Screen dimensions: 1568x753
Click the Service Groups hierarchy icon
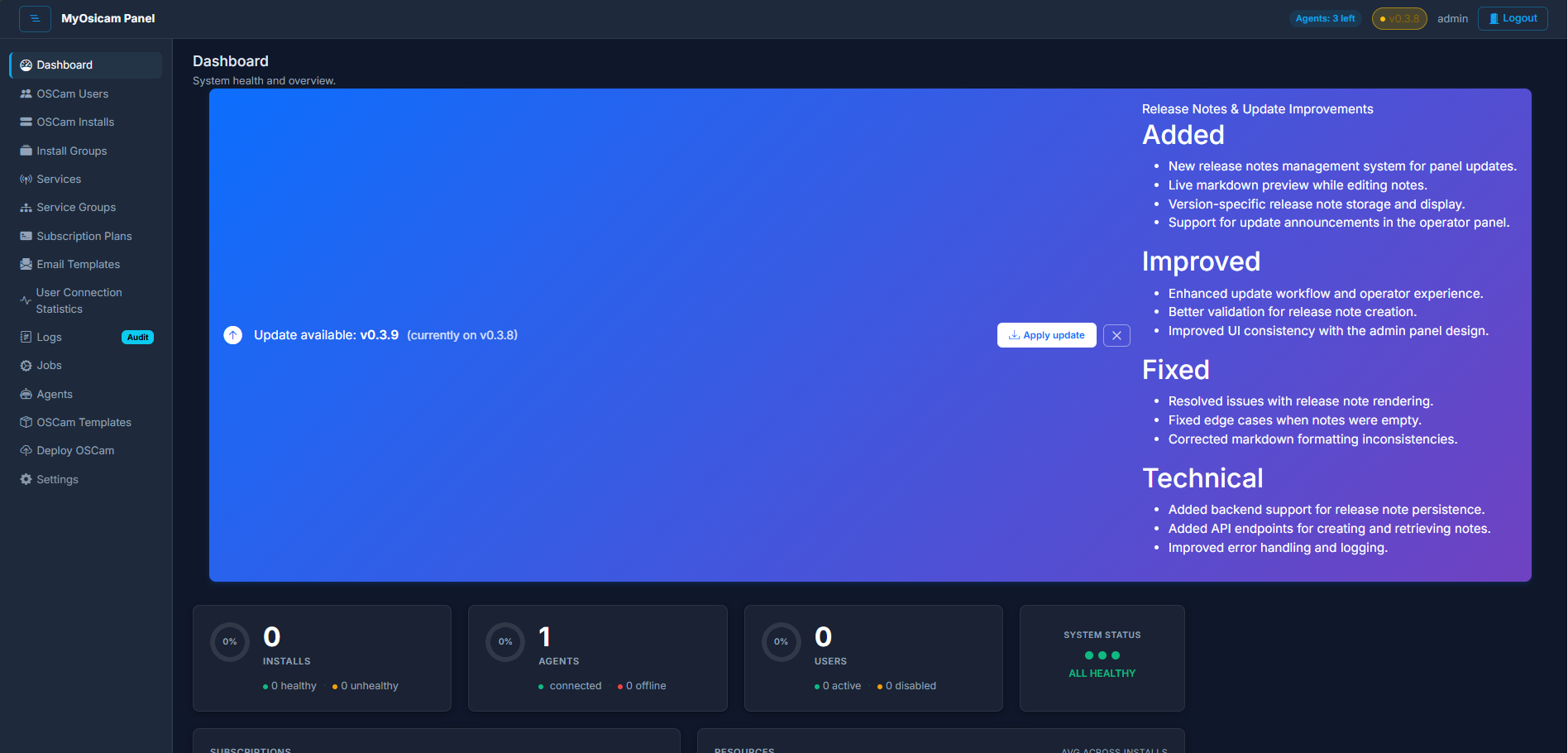coord(26,207)
